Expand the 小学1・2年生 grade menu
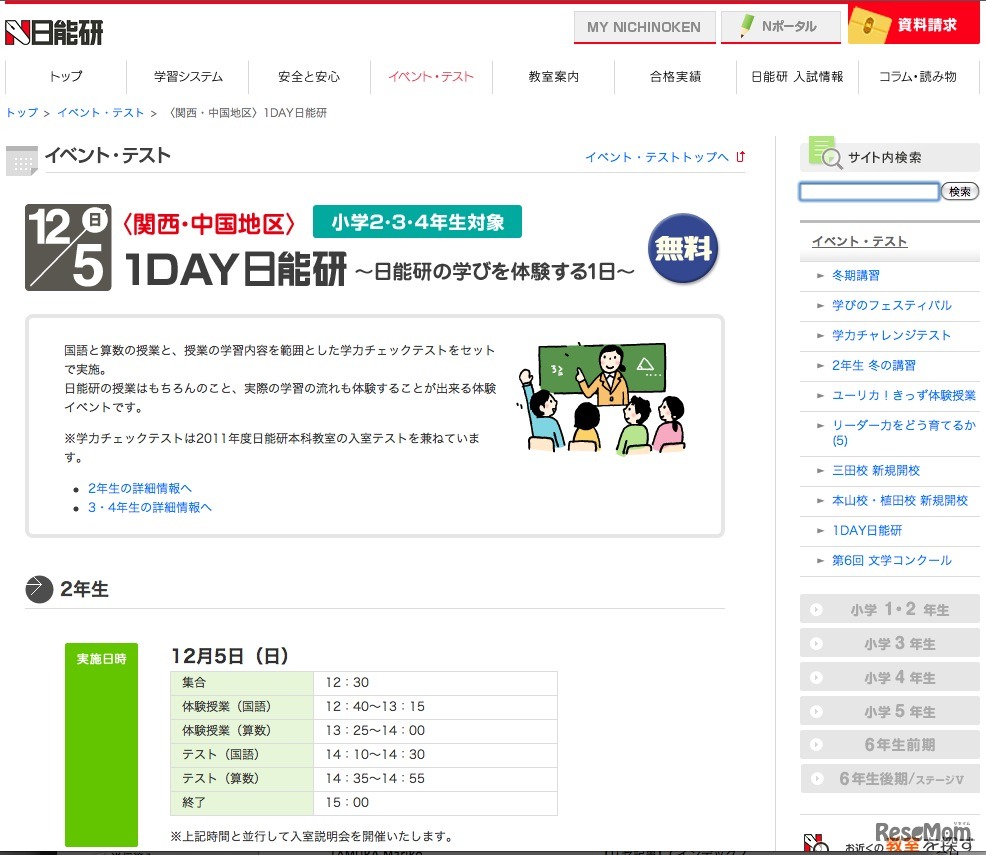 click(889, 608)
